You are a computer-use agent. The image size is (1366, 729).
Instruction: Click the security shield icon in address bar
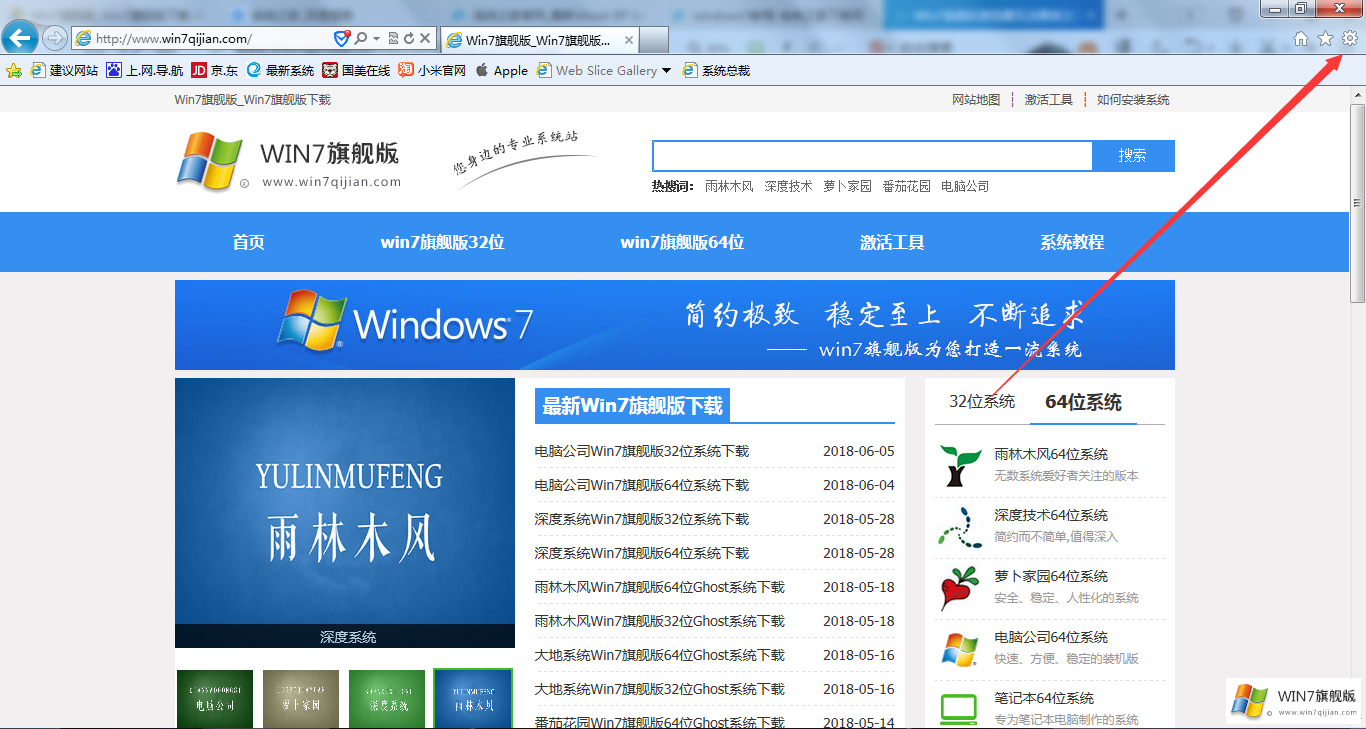[341, 38]
